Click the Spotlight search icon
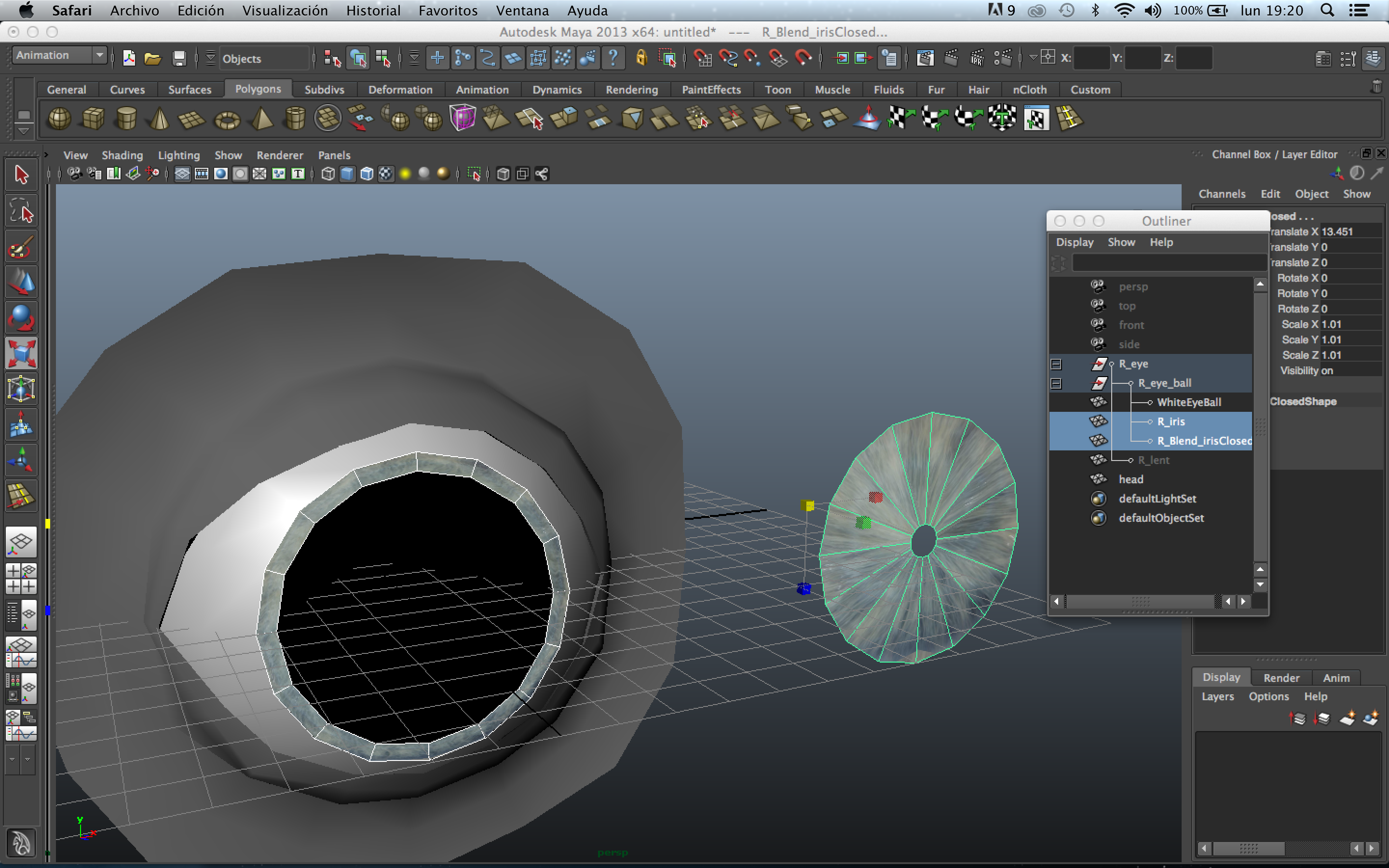The height and width of the screenshot is (868, 1389). click(1326, 10)
